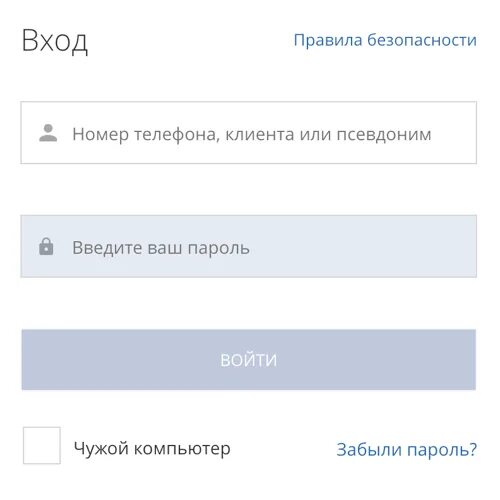Image resolution: width=500 pixels, height=500 pixels.
Task: Focus the phone number or alias field
Action: pyautogui.click(x=249, y=133)
